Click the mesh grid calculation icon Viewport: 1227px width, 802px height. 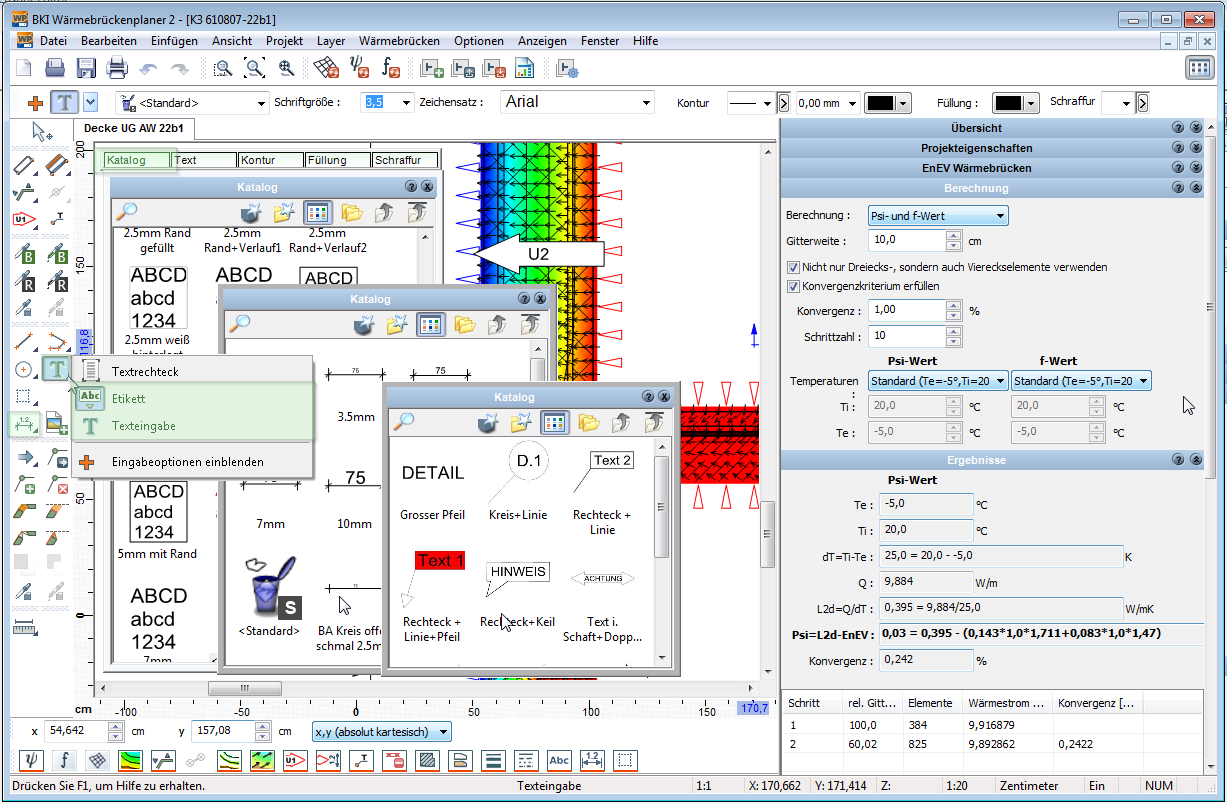[325, 68]
